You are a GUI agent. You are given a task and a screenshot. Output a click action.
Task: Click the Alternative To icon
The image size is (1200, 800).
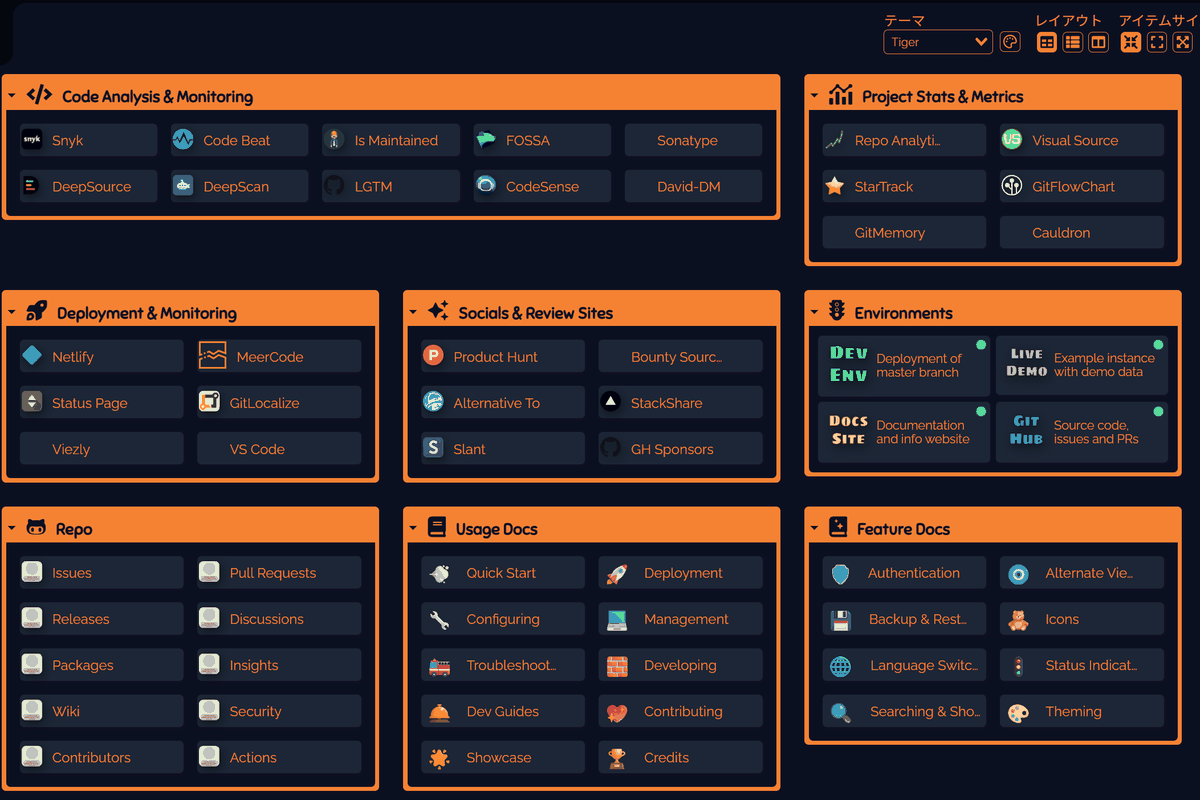coord(433,403)
